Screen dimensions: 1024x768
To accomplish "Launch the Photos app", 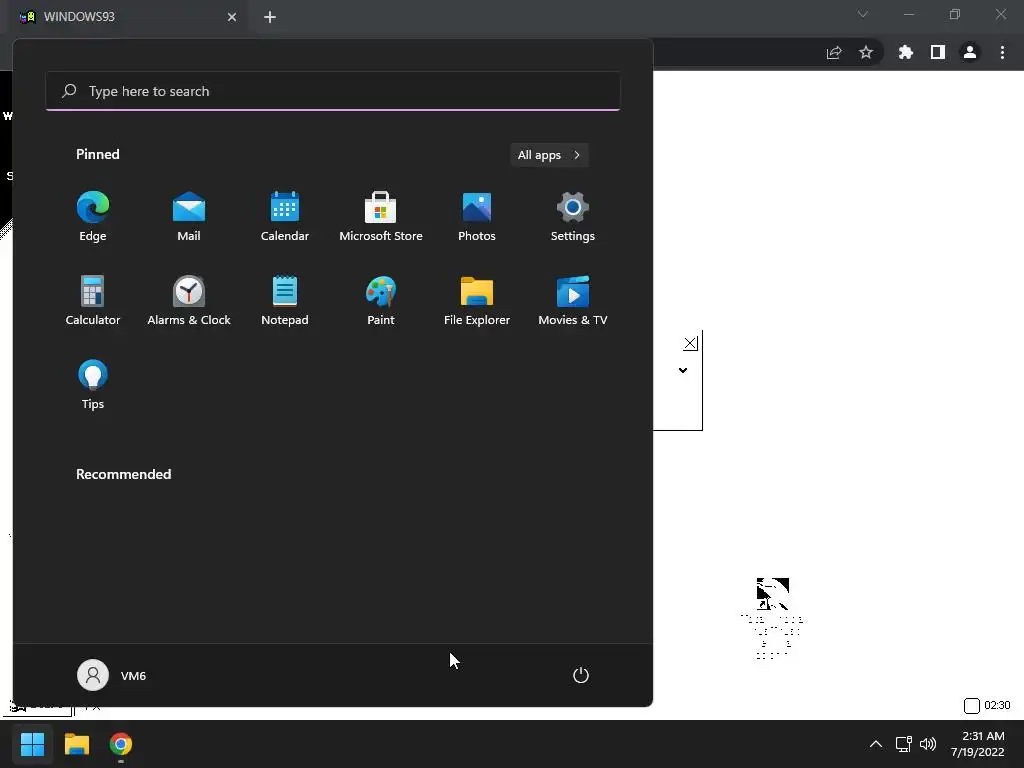I will click(x=477, y=216).
